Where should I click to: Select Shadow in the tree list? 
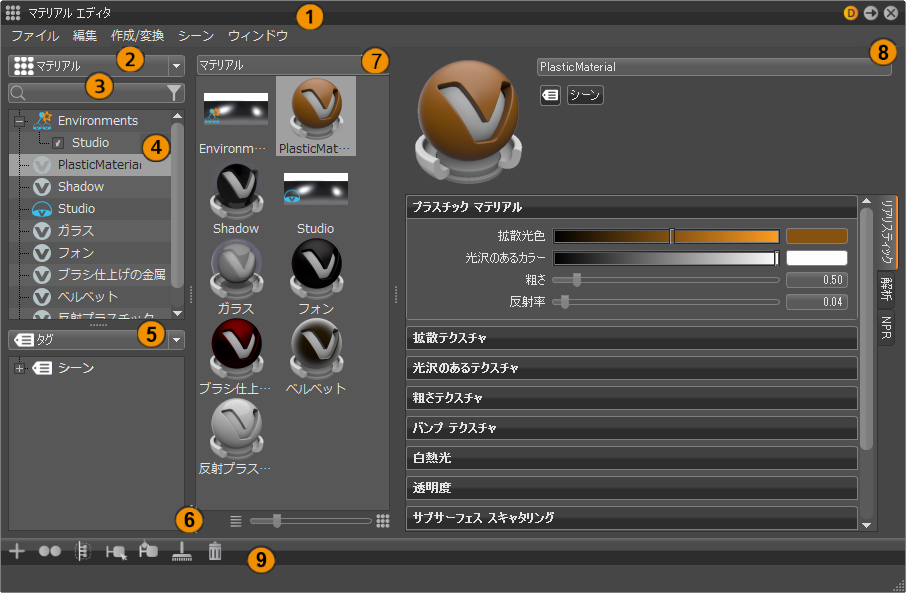(x=90, y=187)
